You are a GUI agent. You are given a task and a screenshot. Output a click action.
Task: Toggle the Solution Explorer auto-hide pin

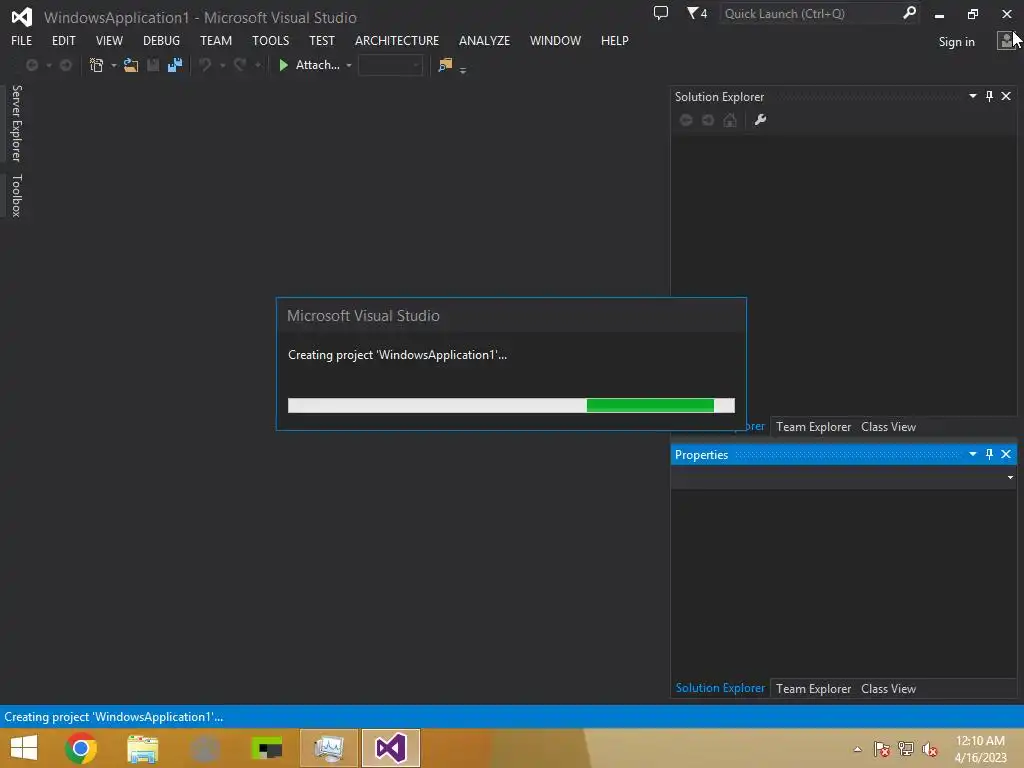[x=989, y=96]
